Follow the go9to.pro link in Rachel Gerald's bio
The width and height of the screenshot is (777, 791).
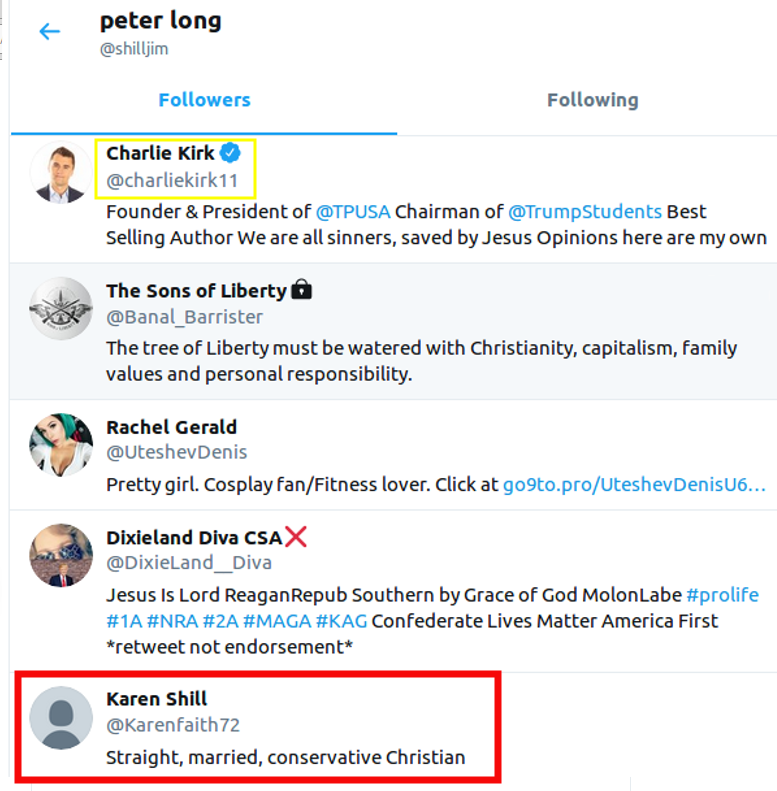click(x=634, y=484)
